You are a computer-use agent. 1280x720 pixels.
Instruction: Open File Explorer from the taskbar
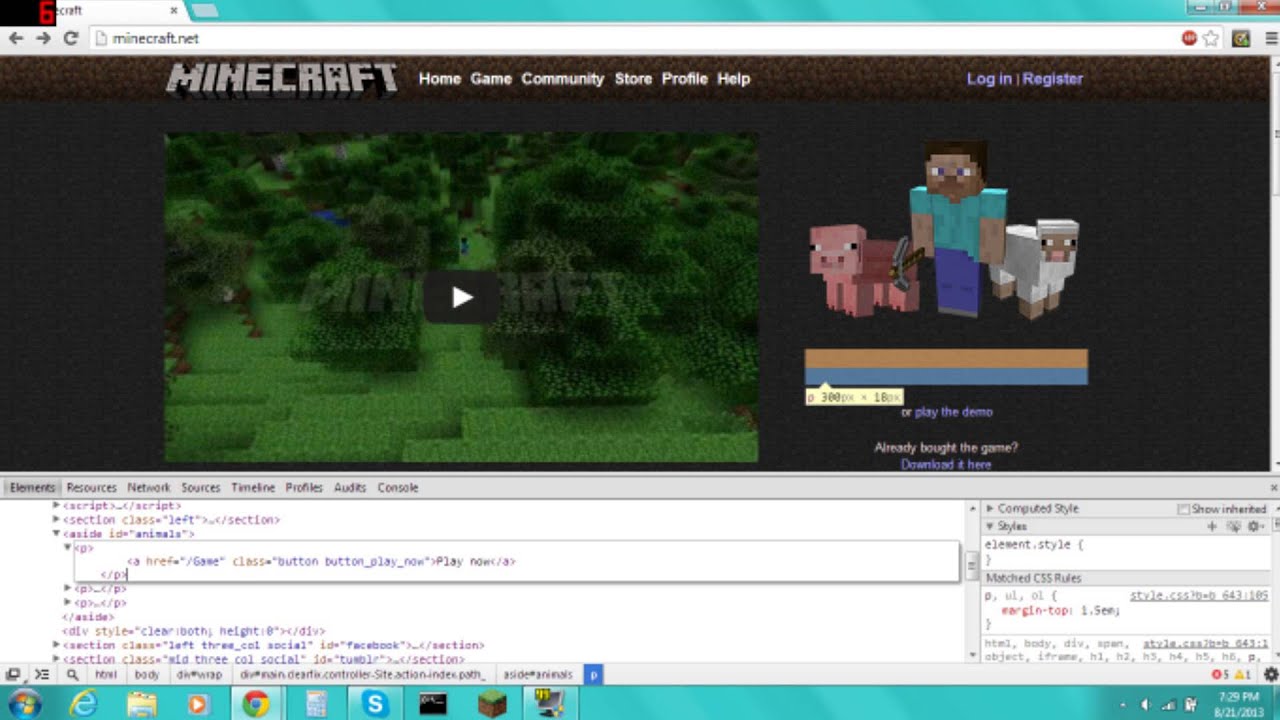coord(142,704)
